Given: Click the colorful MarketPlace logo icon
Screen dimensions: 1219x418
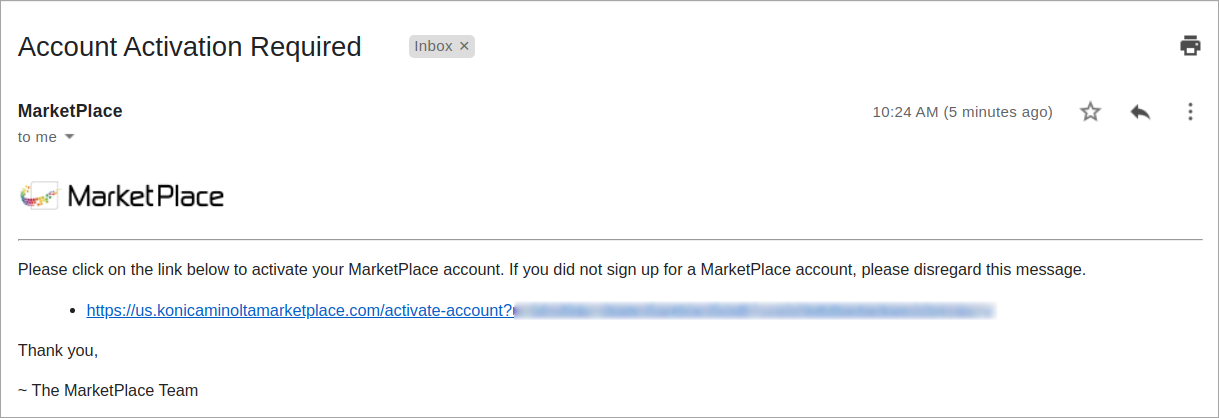Looking at the screenshot, I should click(40, 195).
